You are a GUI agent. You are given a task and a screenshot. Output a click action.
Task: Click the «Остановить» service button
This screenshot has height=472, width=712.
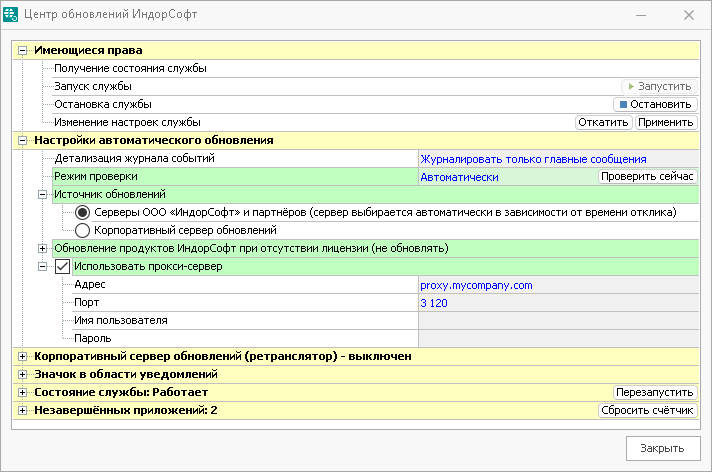point(655,104)
